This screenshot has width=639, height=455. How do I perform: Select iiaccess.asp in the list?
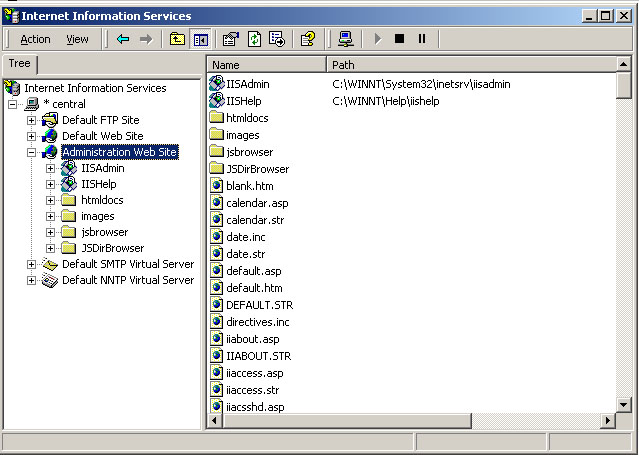[x=255, y=373]
